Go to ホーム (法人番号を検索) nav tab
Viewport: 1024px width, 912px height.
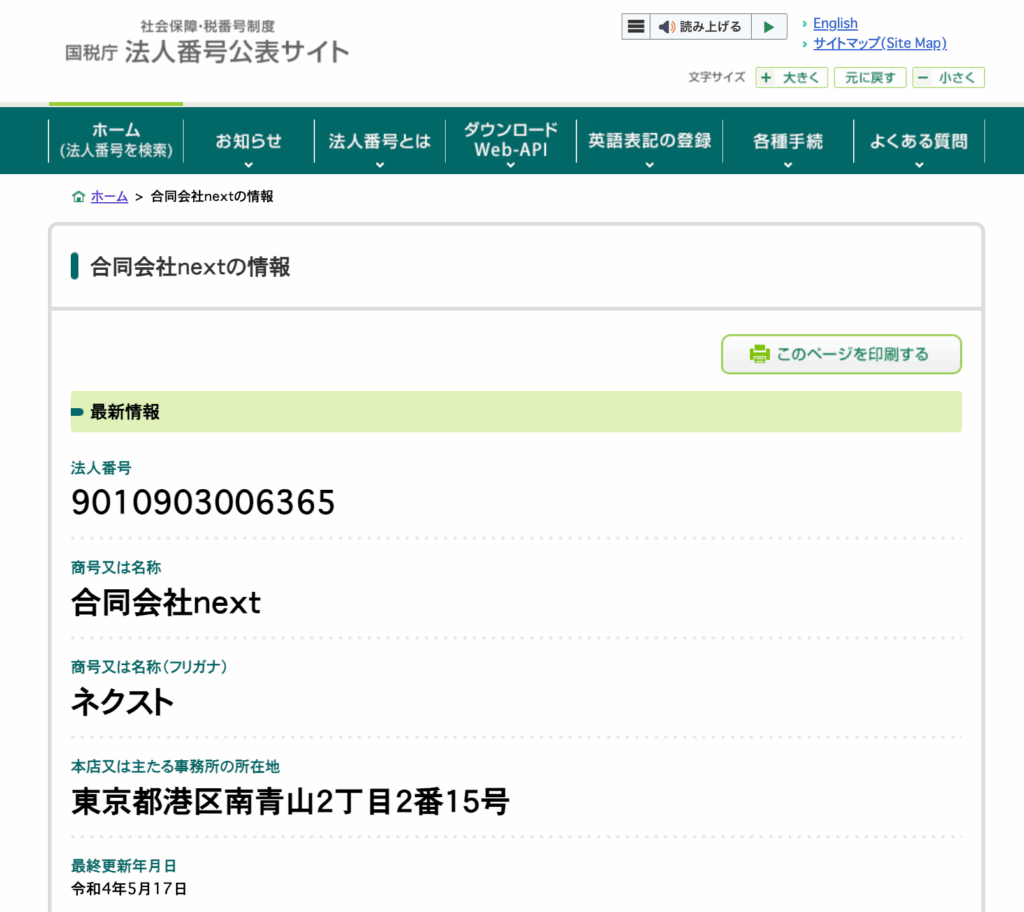tap(116, 140)
